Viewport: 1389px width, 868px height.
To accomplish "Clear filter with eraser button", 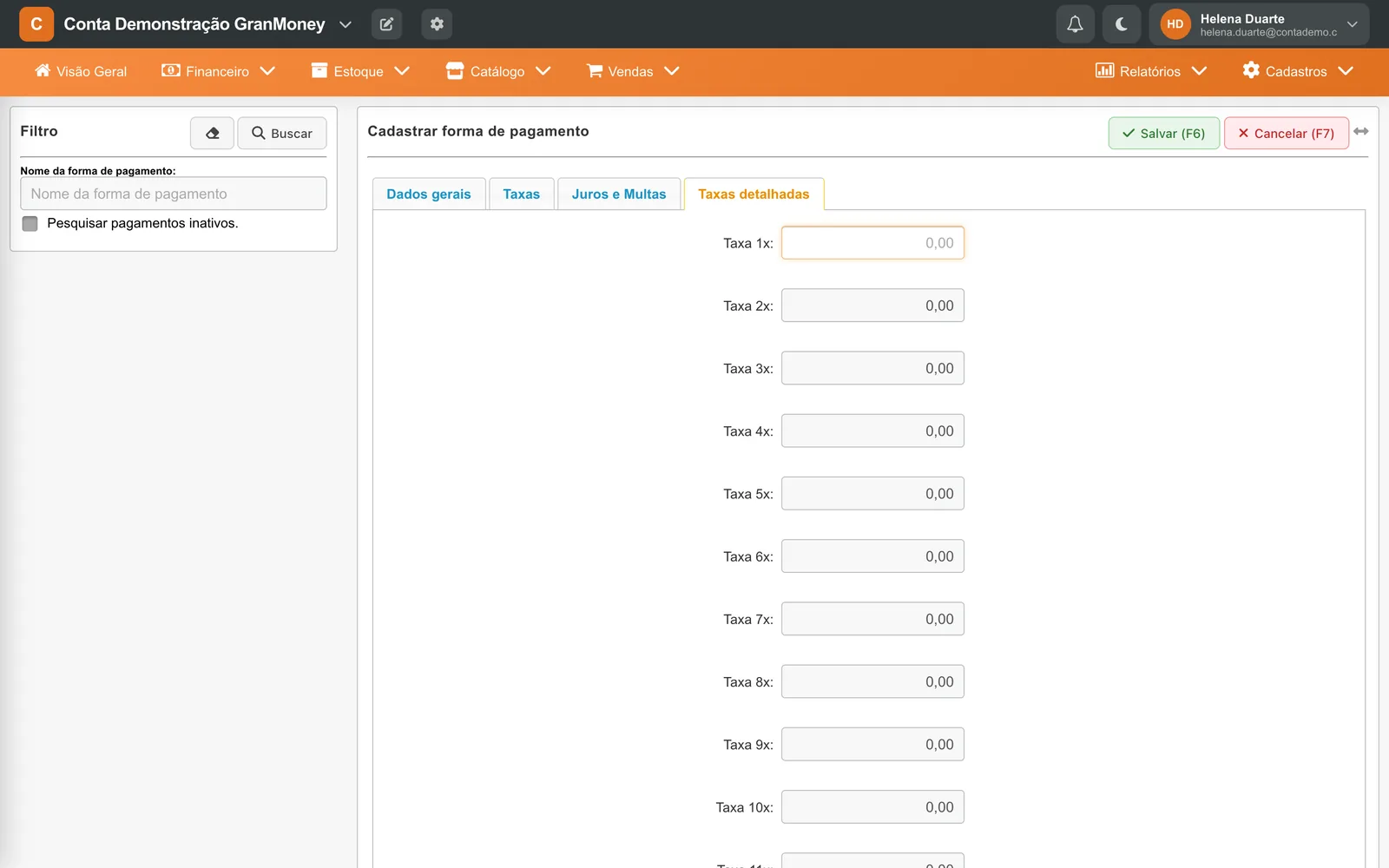I will [x=212, y=133].
